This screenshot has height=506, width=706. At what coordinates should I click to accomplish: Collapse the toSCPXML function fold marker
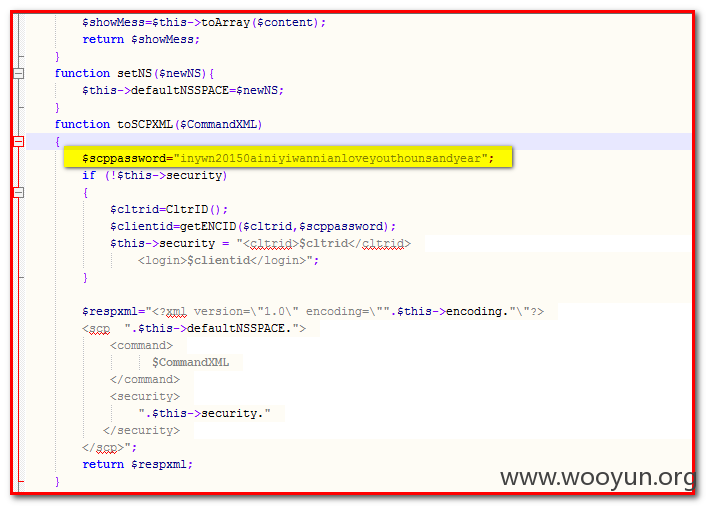18,141
